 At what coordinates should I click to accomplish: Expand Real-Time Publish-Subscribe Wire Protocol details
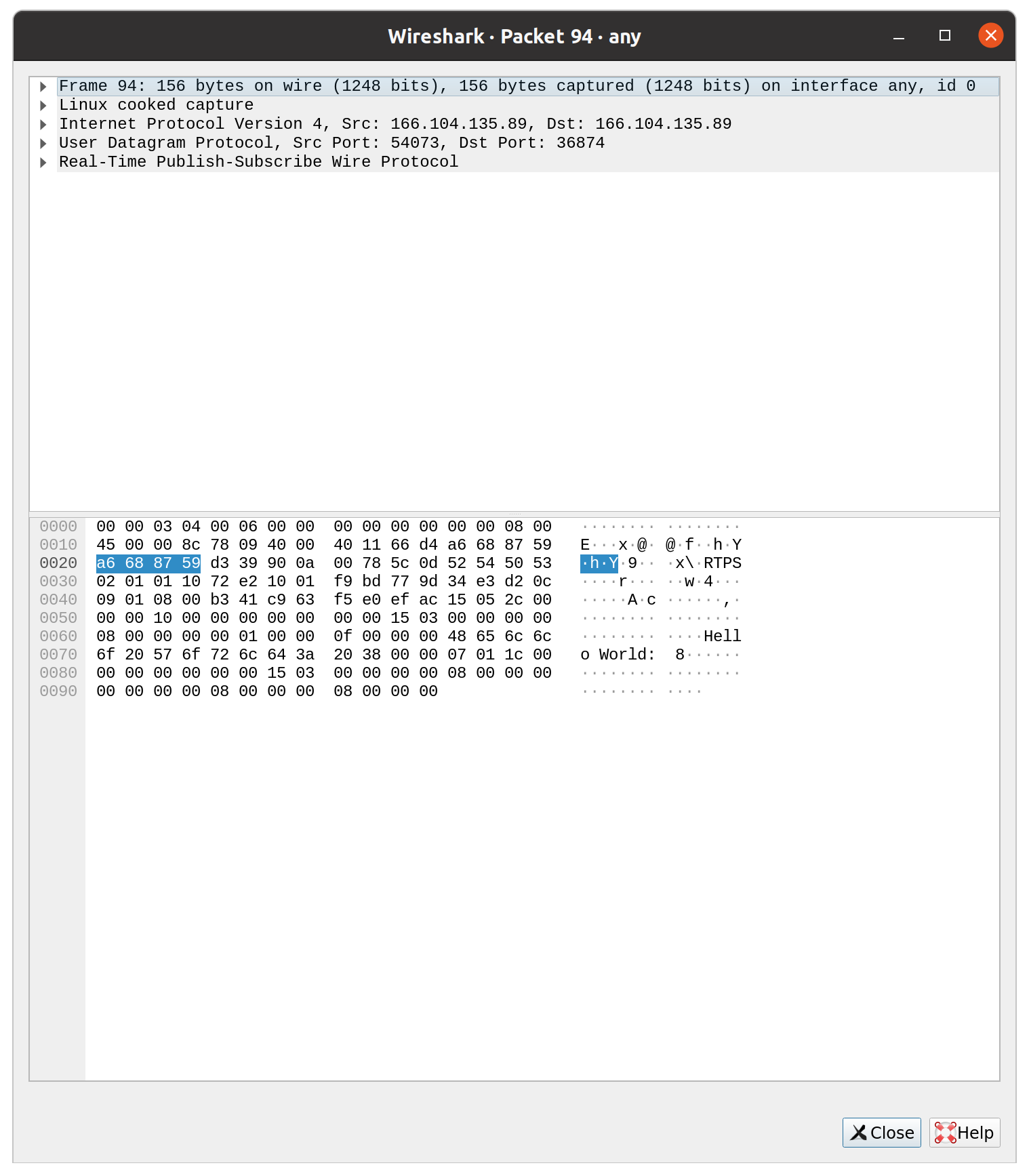pos(43,162)
